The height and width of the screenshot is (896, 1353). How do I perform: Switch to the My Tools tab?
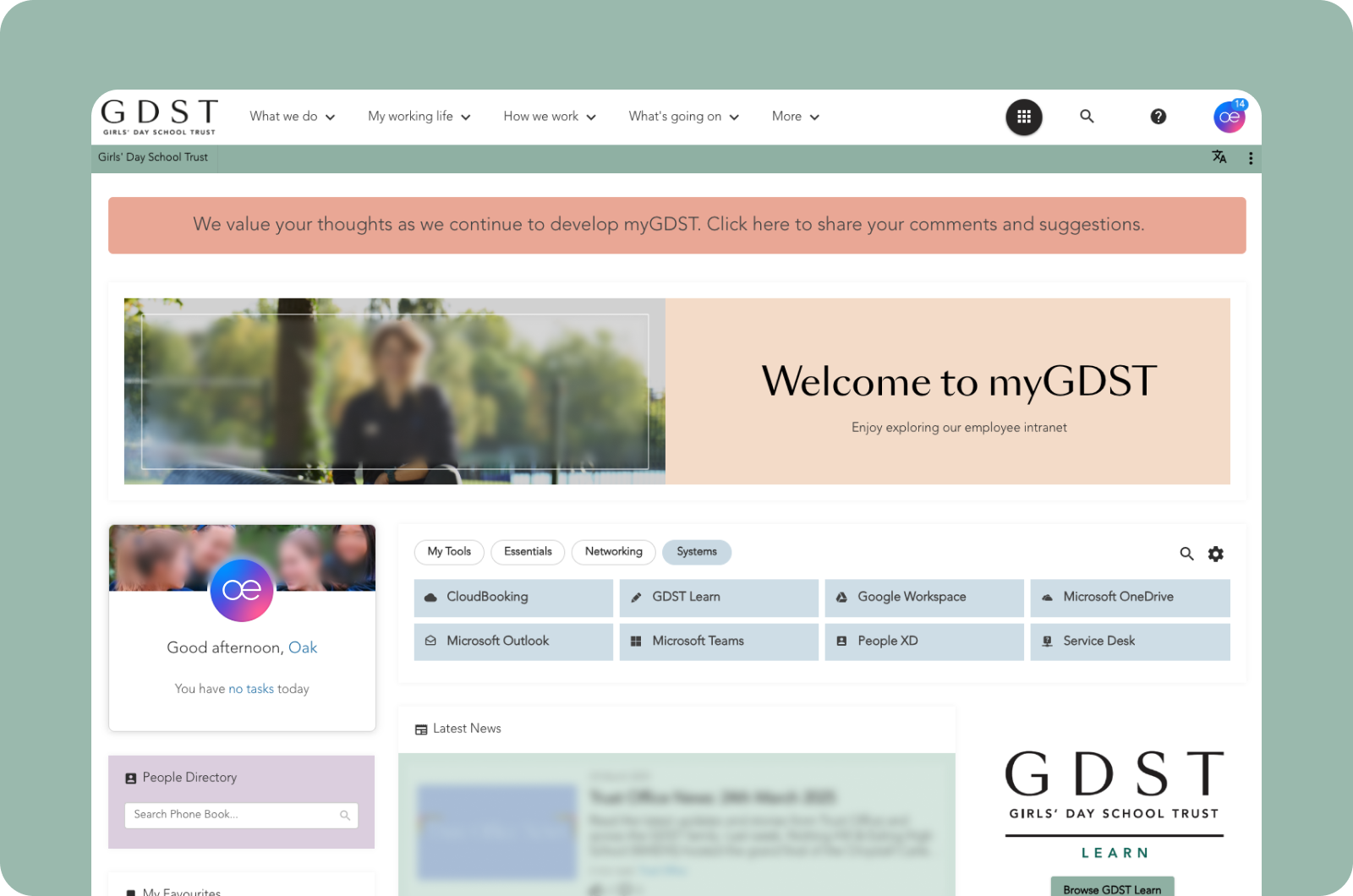coord(449,552)
